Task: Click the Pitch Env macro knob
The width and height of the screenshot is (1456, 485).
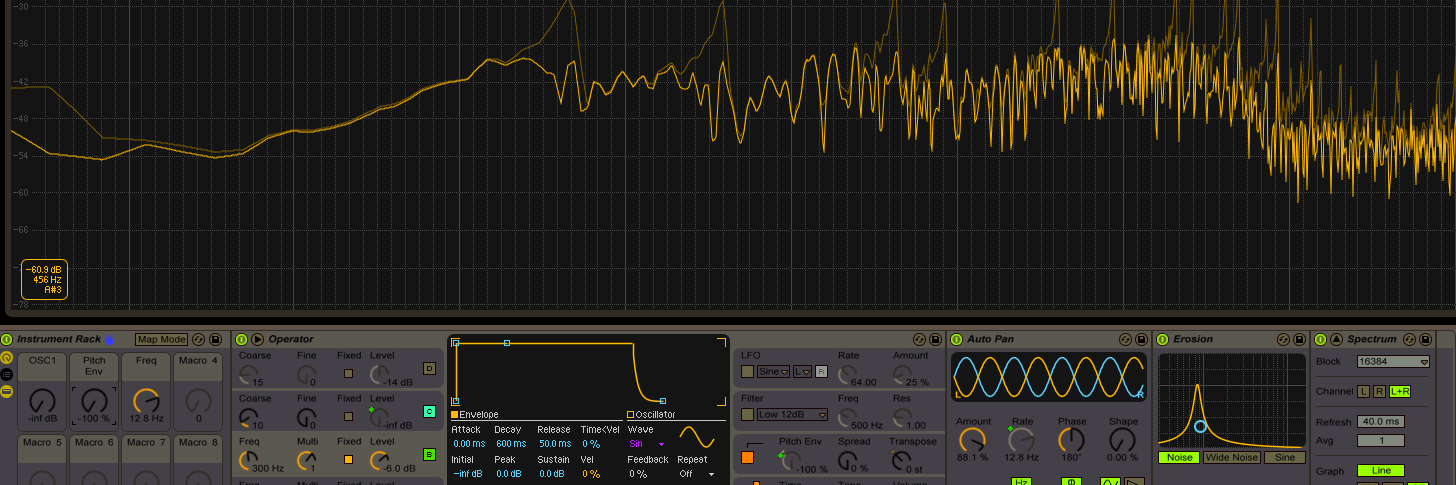Action: [x=94, y=402]
